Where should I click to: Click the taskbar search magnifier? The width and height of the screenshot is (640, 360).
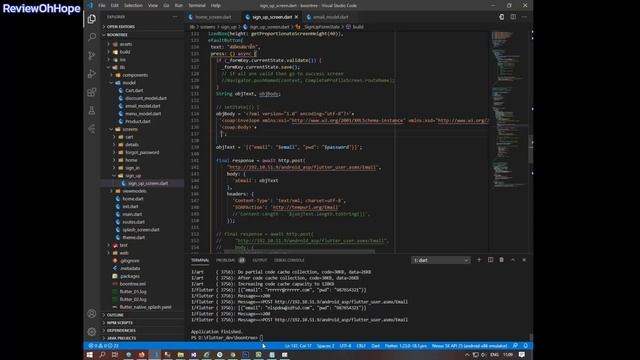click(102, 355)
